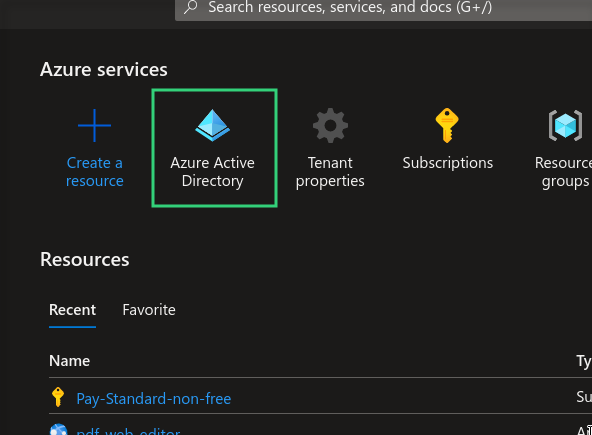Click the search magnifier icon
This screenshot has width=592, height=435.
tap(191, 6)
